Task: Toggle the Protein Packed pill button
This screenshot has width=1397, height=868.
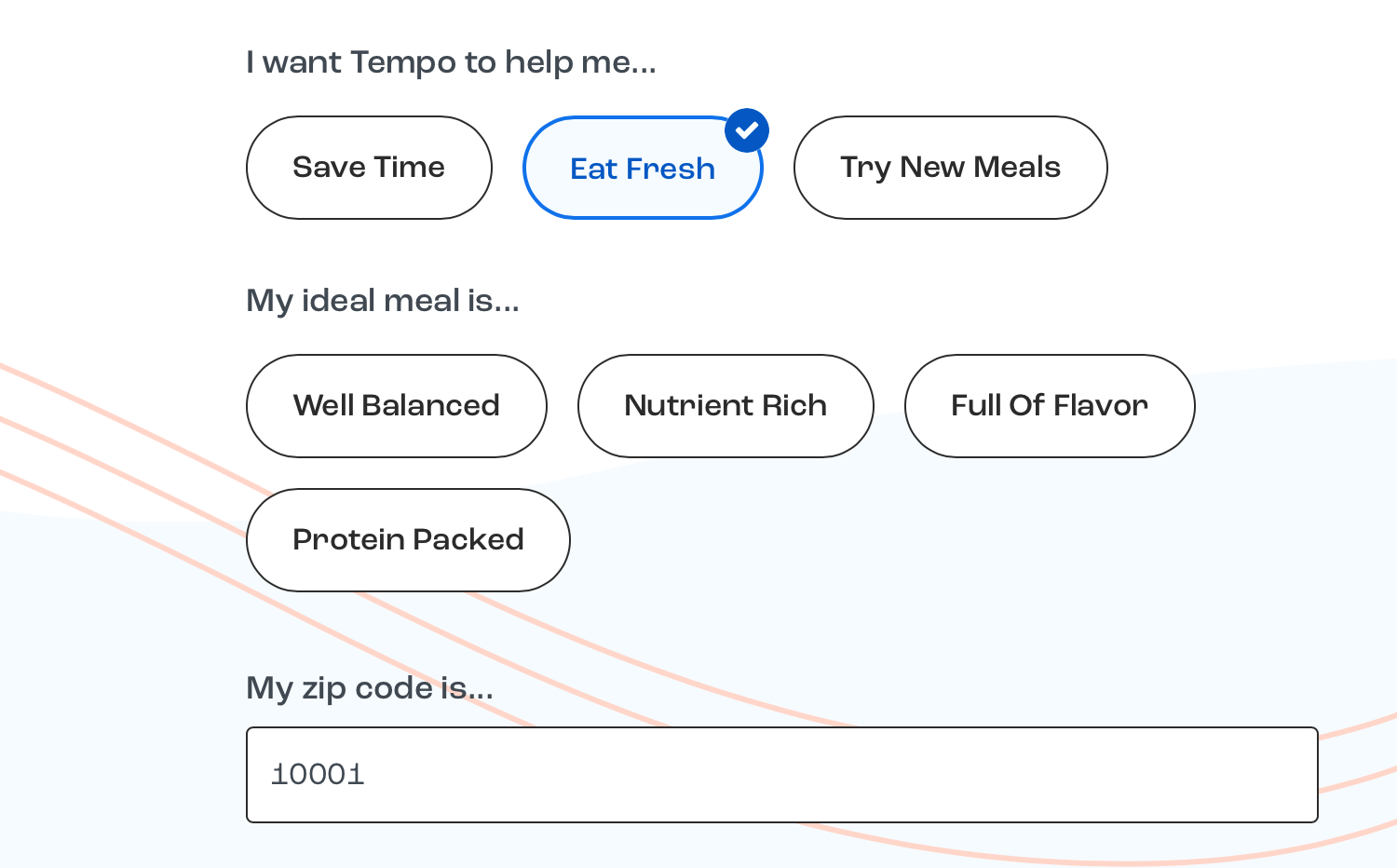Action: (408, 540)
